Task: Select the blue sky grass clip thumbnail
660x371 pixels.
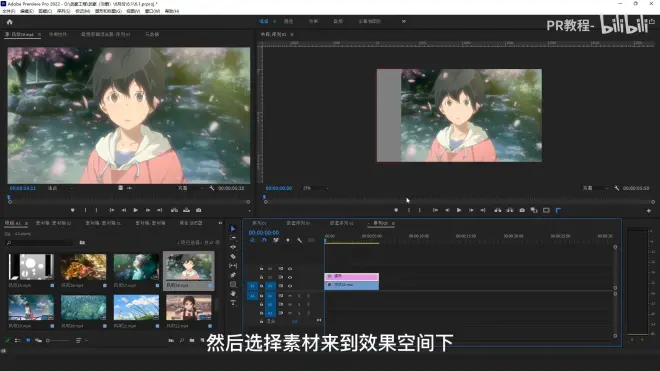Action: (136, 307)
